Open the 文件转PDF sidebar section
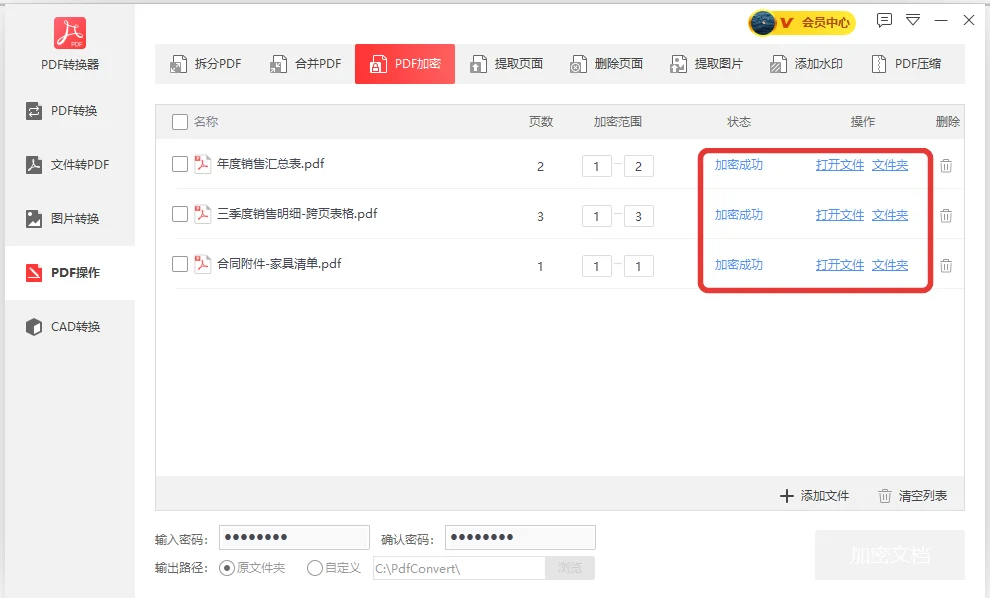 (x=70, y=165)
